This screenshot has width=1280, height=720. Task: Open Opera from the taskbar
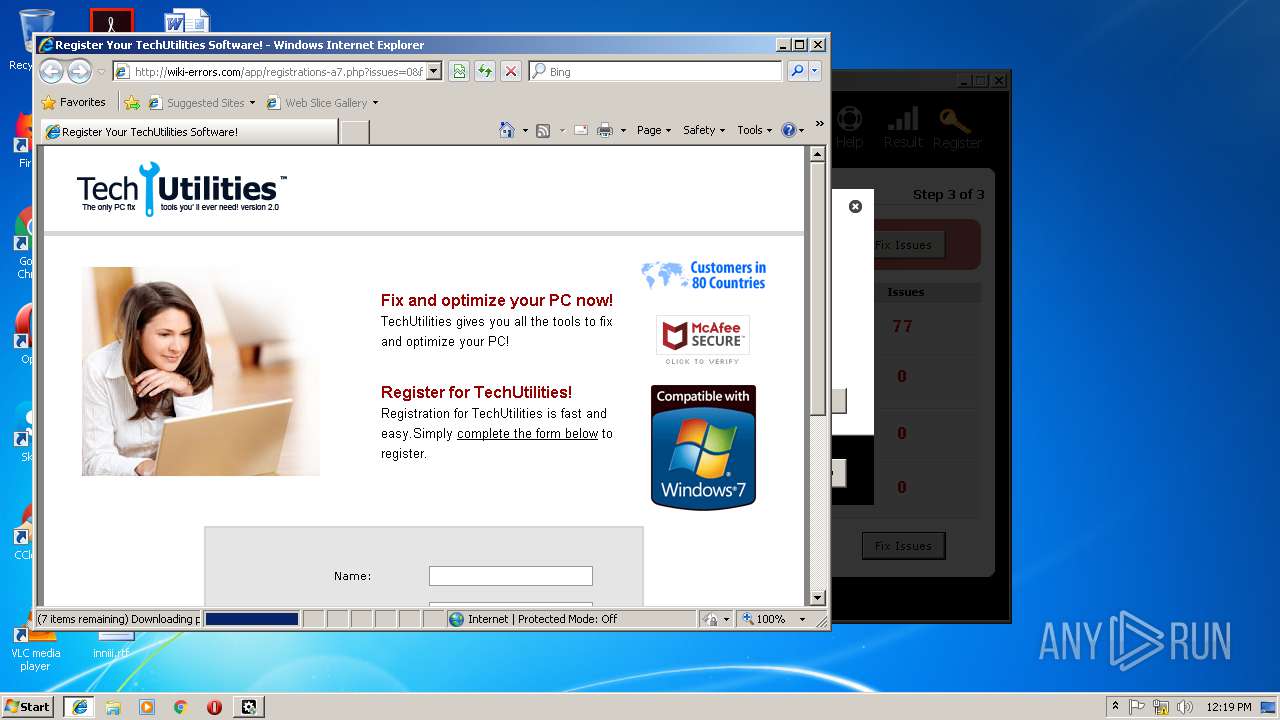pyautogui.click(x=214, y=706)
